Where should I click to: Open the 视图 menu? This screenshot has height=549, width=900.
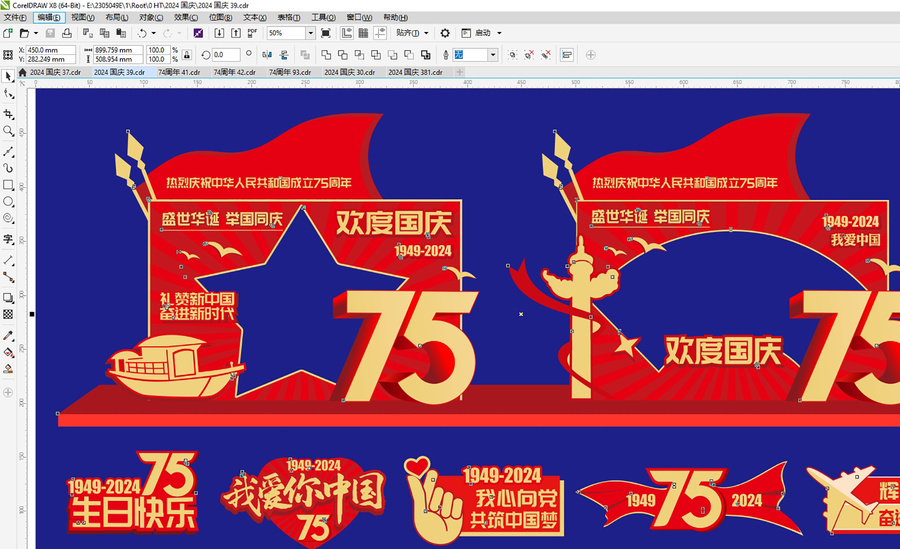click(x=83, y=18)
